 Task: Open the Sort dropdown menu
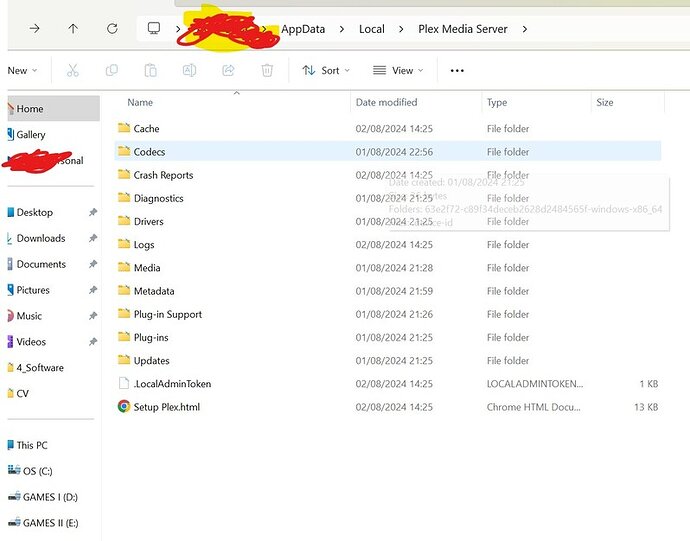tap(326, 70)
